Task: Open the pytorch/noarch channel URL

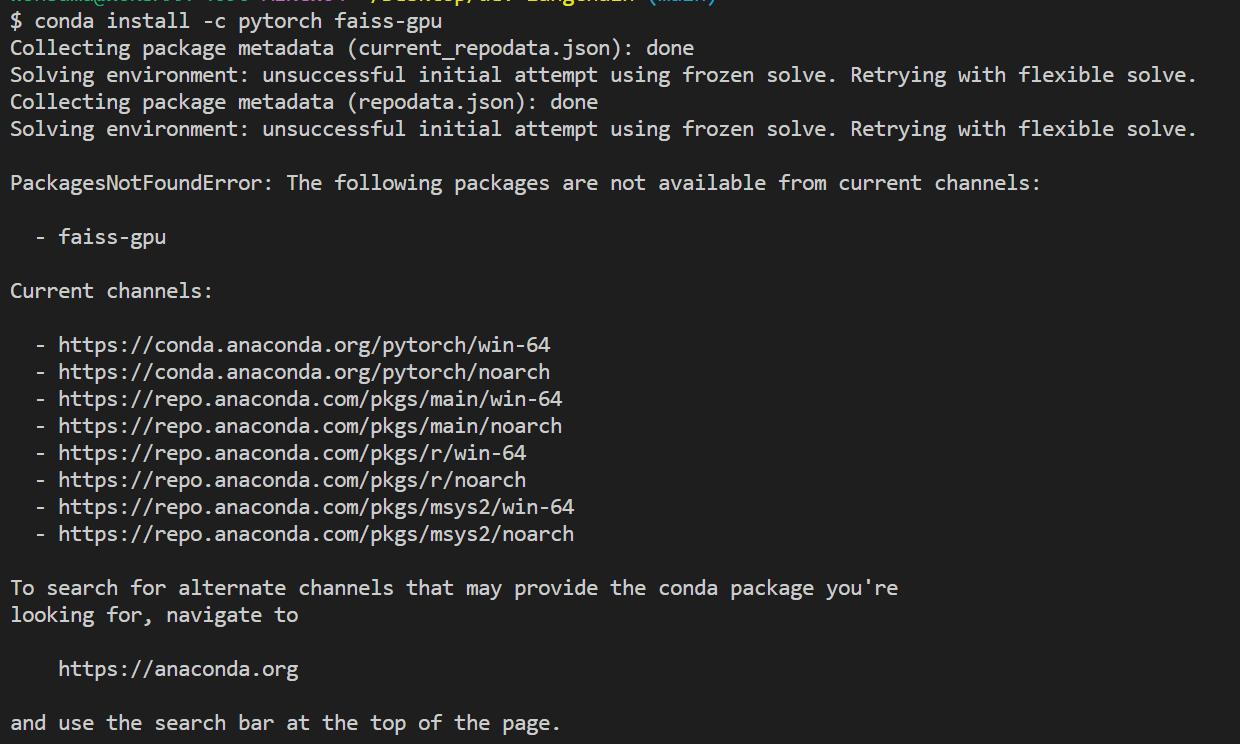Action: (x=304, y=372)
